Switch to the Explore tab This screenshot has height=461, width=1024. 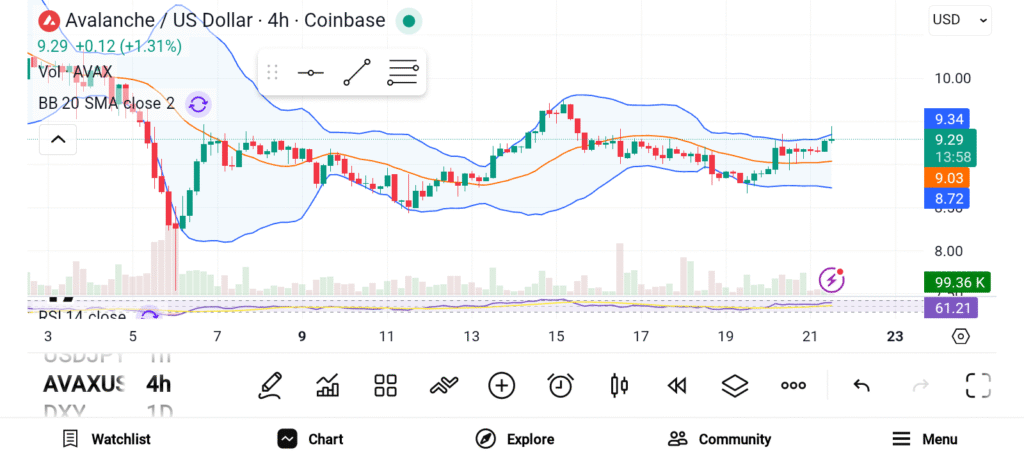[515, 439]
